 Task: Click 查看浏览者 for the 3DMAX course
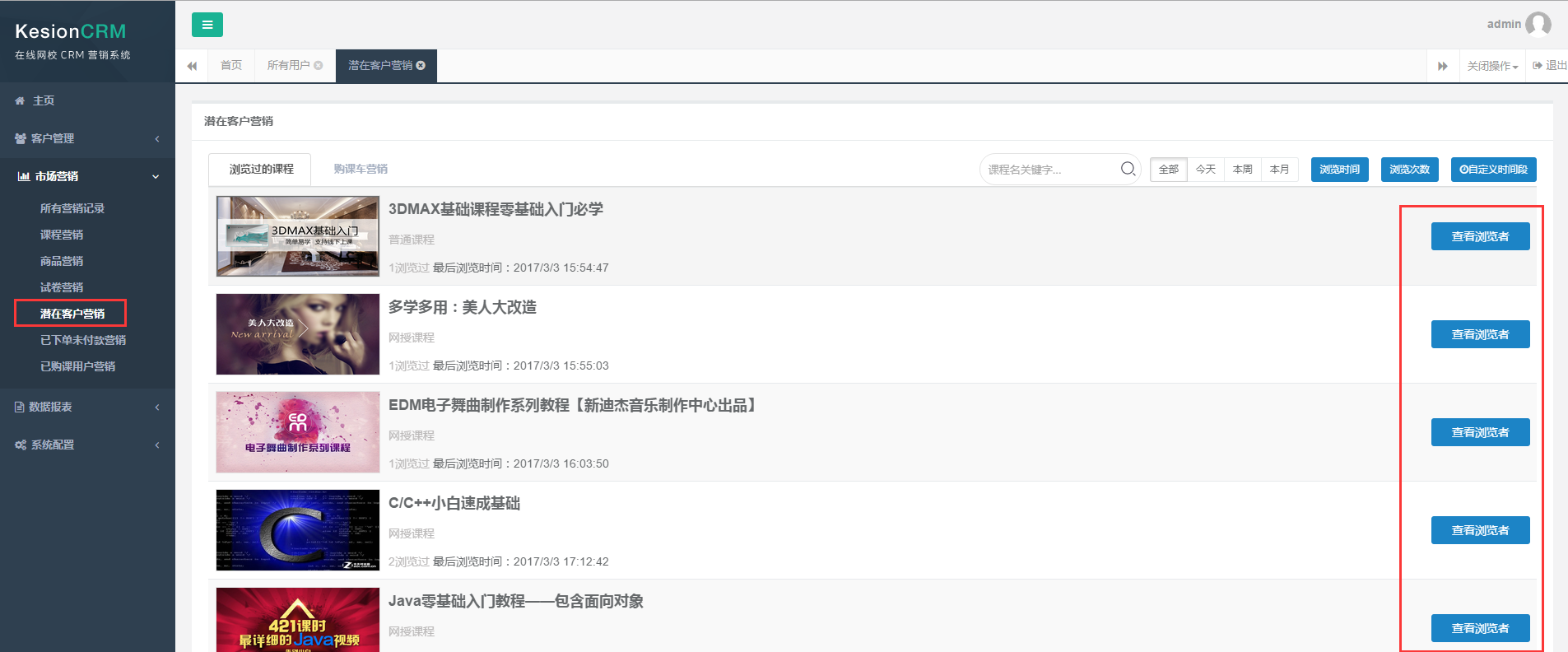pyautogui.click(x=1479, y=236)
